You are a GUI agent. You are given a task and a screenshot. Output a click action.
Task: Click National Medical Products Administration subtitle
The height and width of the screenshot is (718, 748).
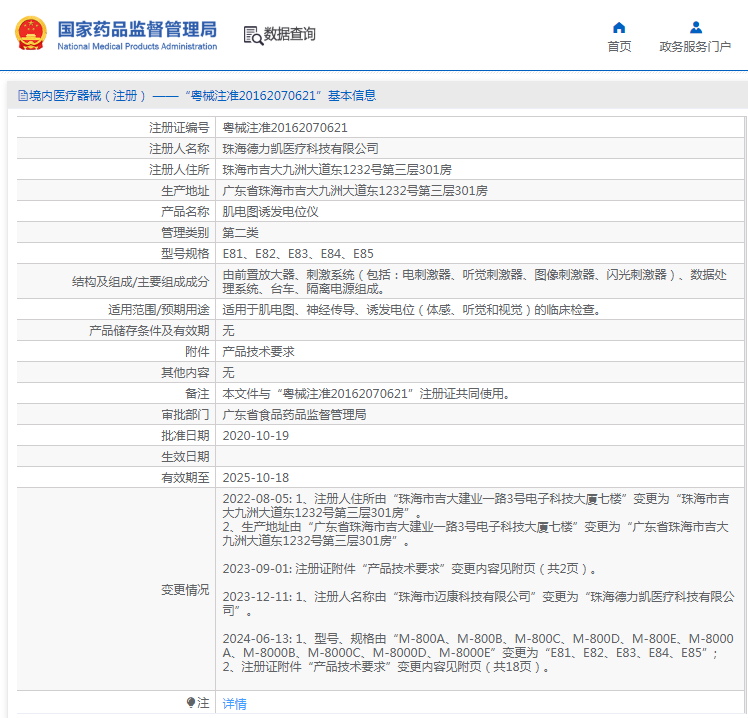click(x=137, y=46)
